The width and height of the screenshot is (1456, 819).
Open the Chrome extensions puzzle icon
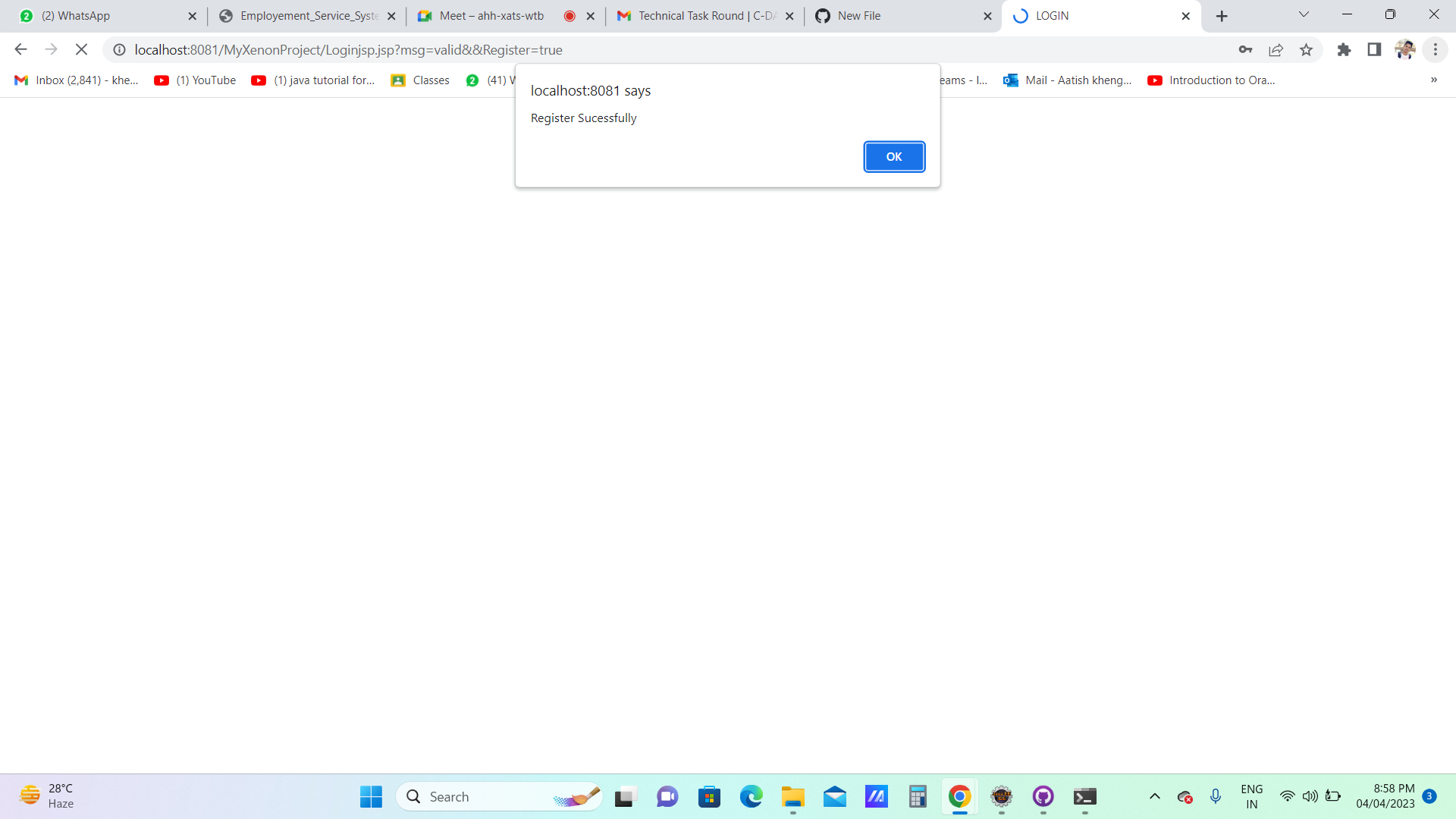(1344, 49)
